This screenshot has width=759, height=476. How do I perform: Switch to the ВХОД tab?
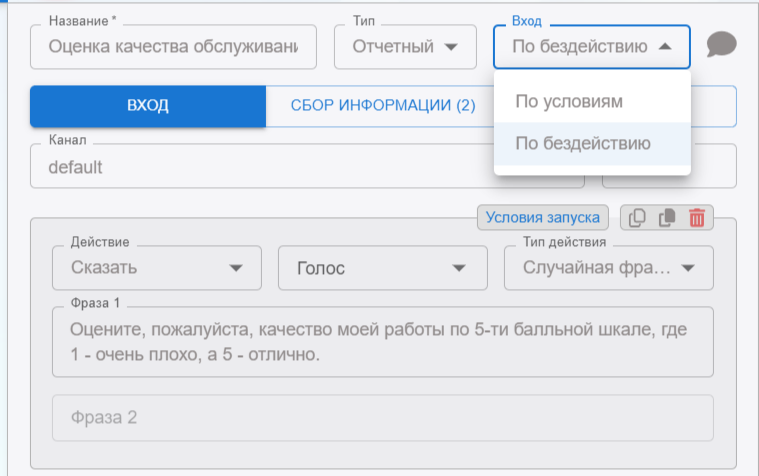[147, 106]
